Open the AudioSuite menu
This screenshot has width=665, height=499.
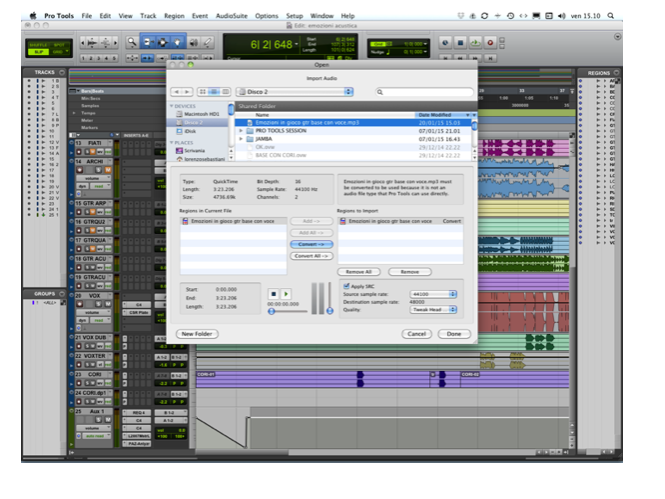pos(232,16)
